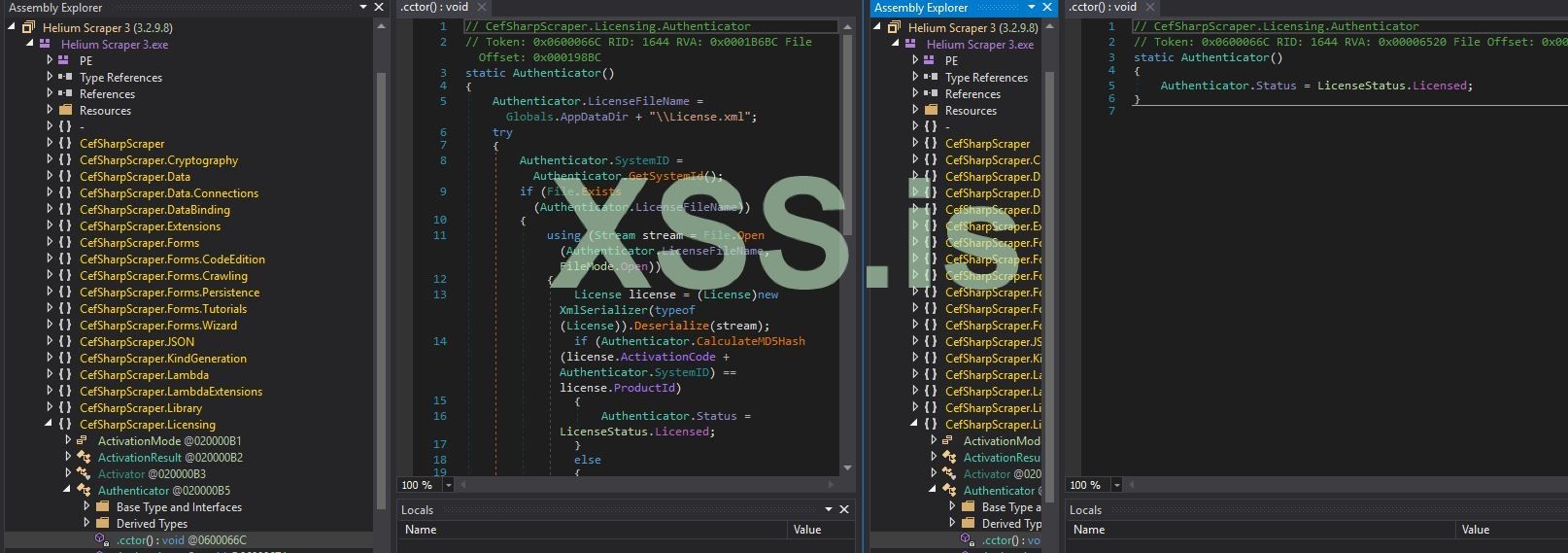Expand Base Type and Interfaces, left tree
Screen dimensions: 1568x553
click(85, 506)
